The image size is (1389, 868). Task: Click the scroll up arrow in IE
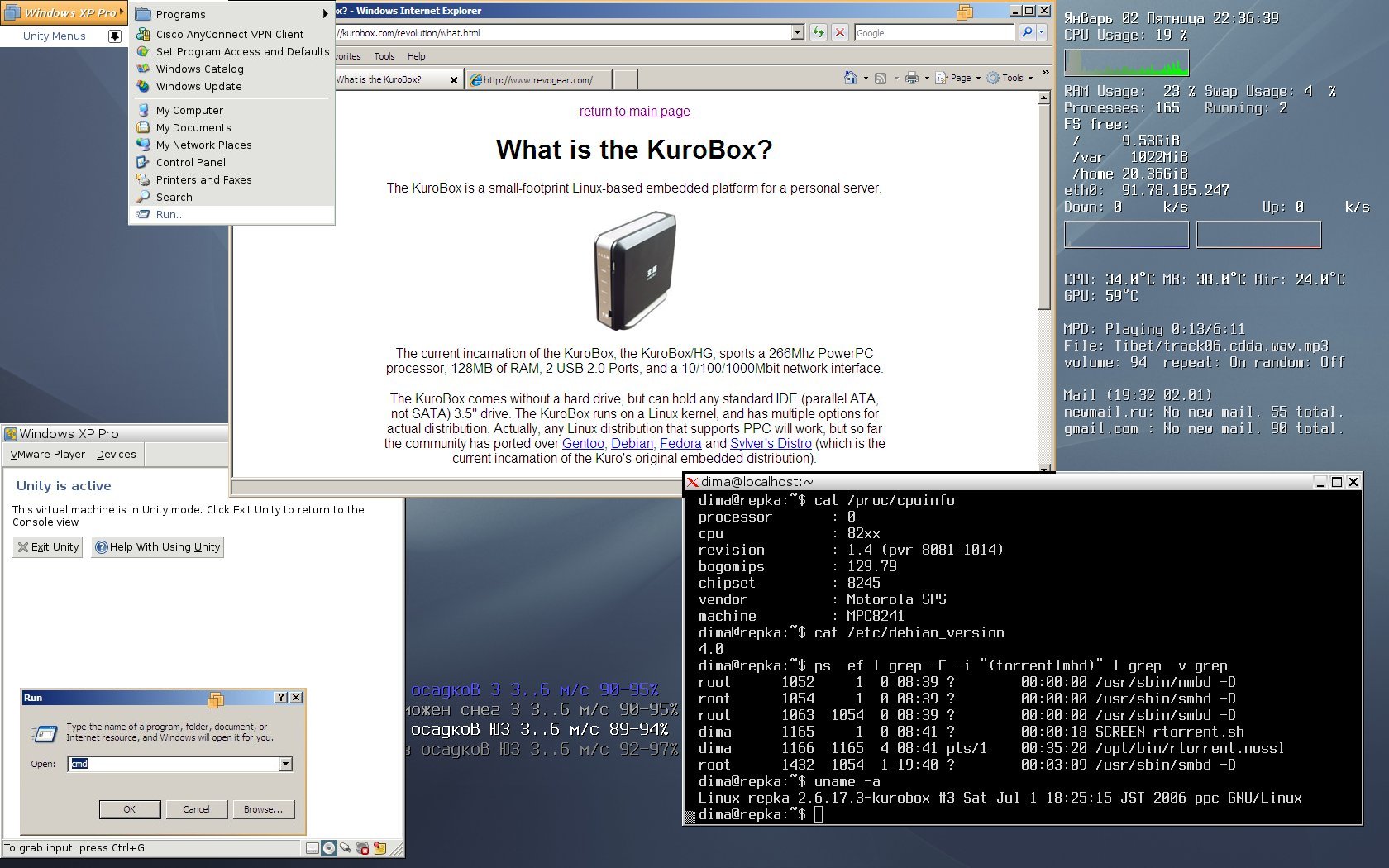click(1044, 98)
